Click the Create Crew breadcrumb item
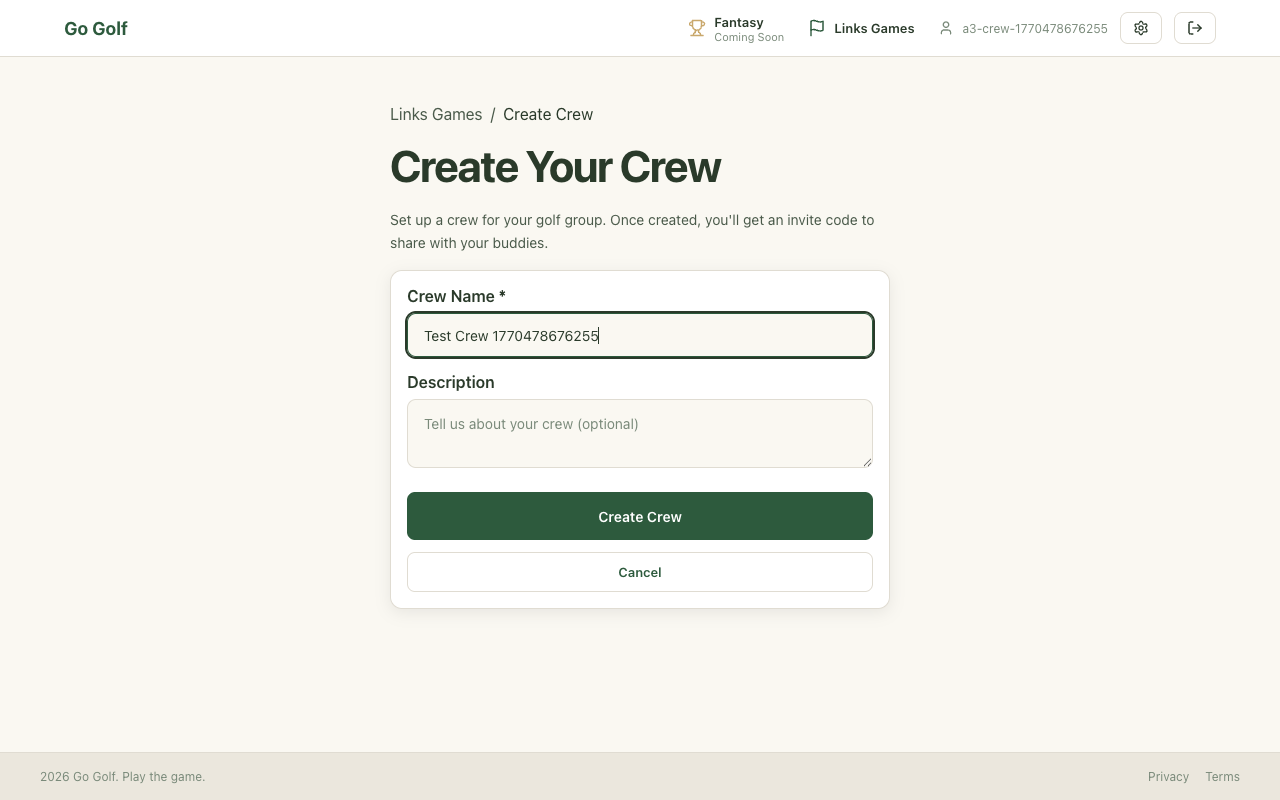The image size is (1280, 800). pyautogui.click(x=548, y=114)
